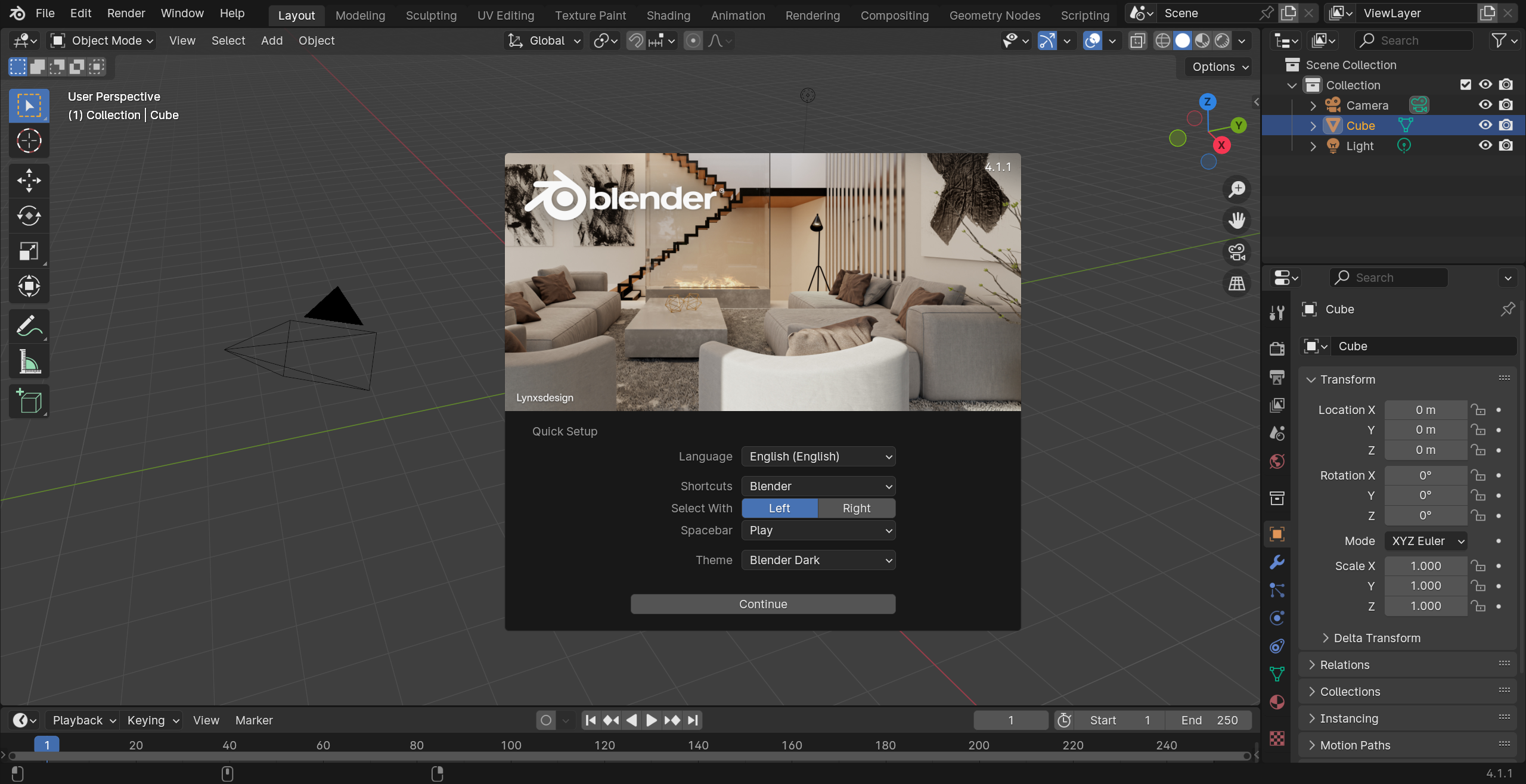Hide the Light object in viewport
Viewport: 1526px width, 784px height.
(x=1485, y=145)
